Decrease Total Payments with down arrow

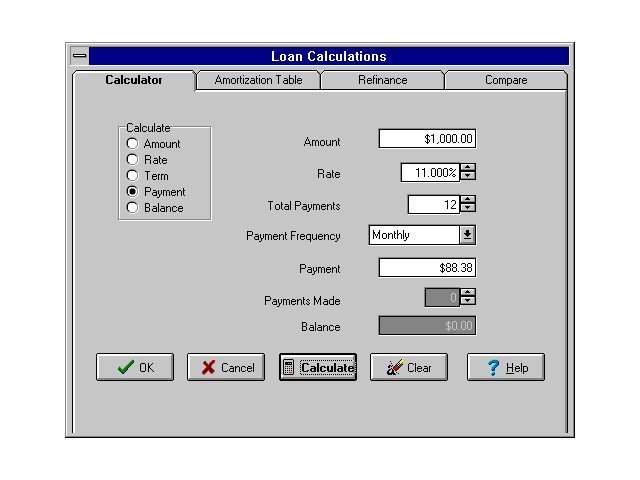468,209
